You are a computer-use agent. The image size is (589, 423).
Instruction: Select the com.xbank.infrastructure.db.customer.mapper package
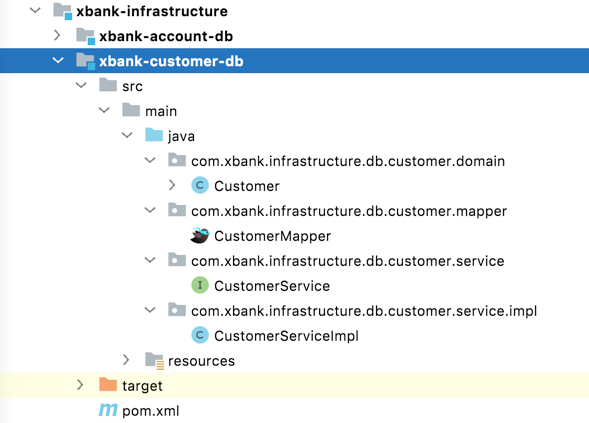click(349, 211)
